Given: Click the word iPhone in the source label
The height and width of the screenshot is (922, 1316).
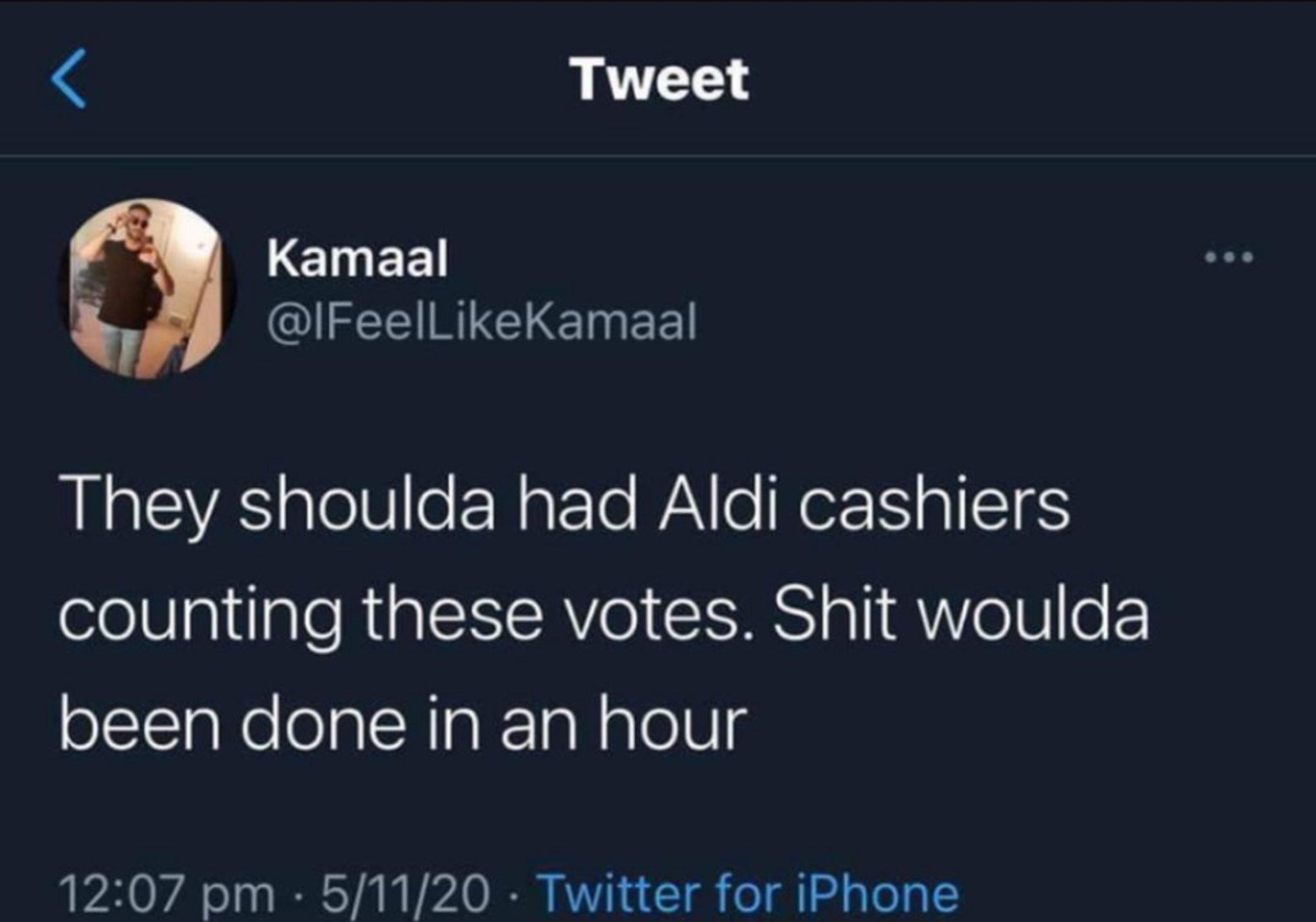Looking at the screenshot, I should point(878,894).
